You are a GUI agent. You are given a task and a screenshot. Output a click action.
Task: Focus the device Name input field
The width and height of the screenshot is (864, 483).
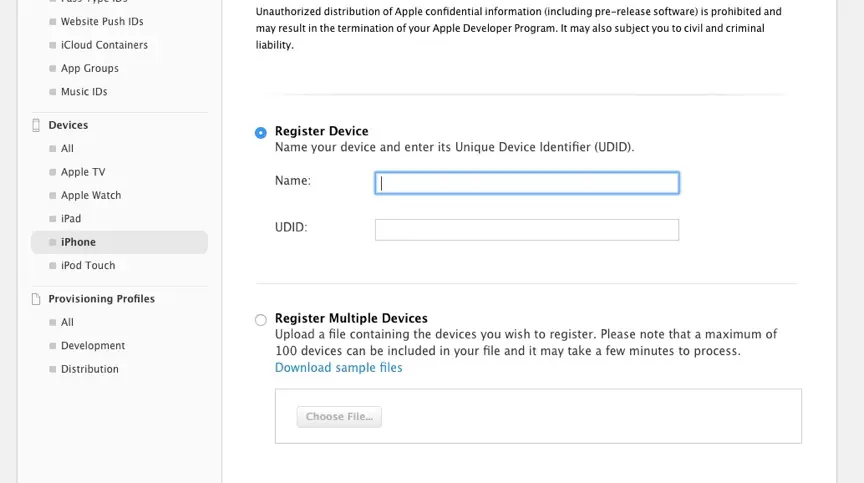[527, 183]
